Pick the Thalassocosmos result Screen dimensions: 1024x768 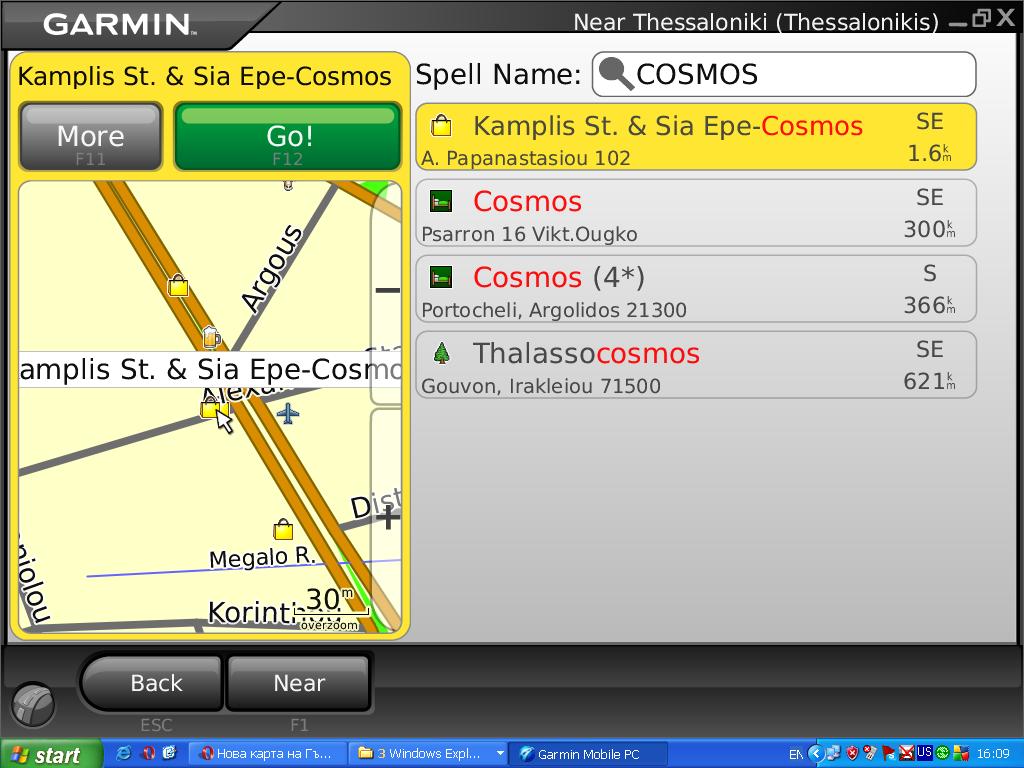(x=696, y=364)
